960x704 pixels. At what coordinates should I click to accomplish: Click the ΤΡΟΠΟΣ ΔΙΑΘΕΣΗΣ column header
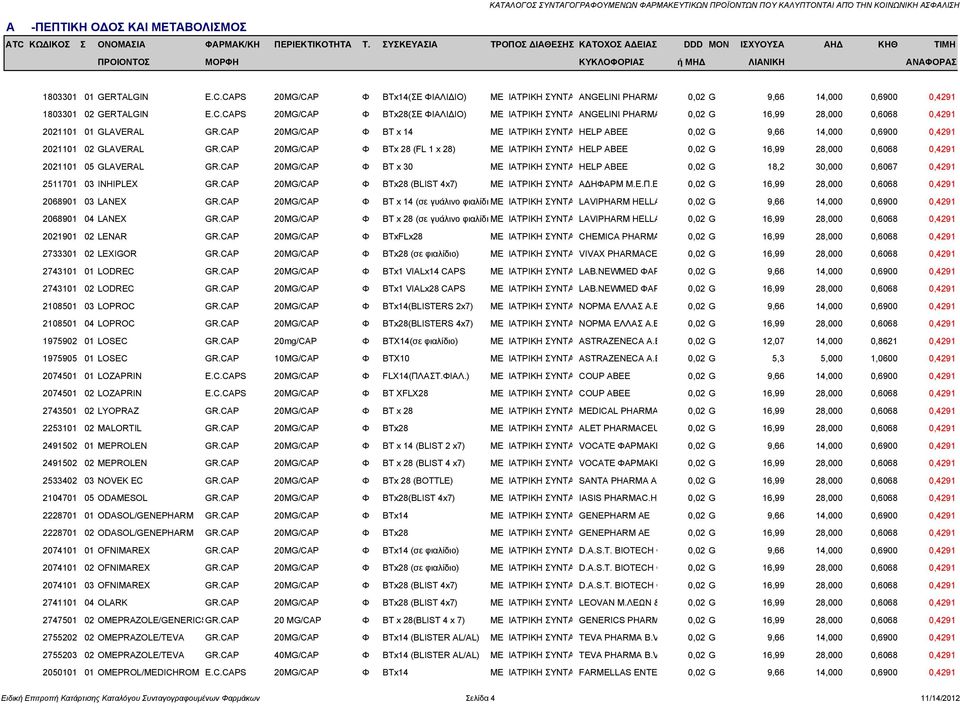click(532, 45)
